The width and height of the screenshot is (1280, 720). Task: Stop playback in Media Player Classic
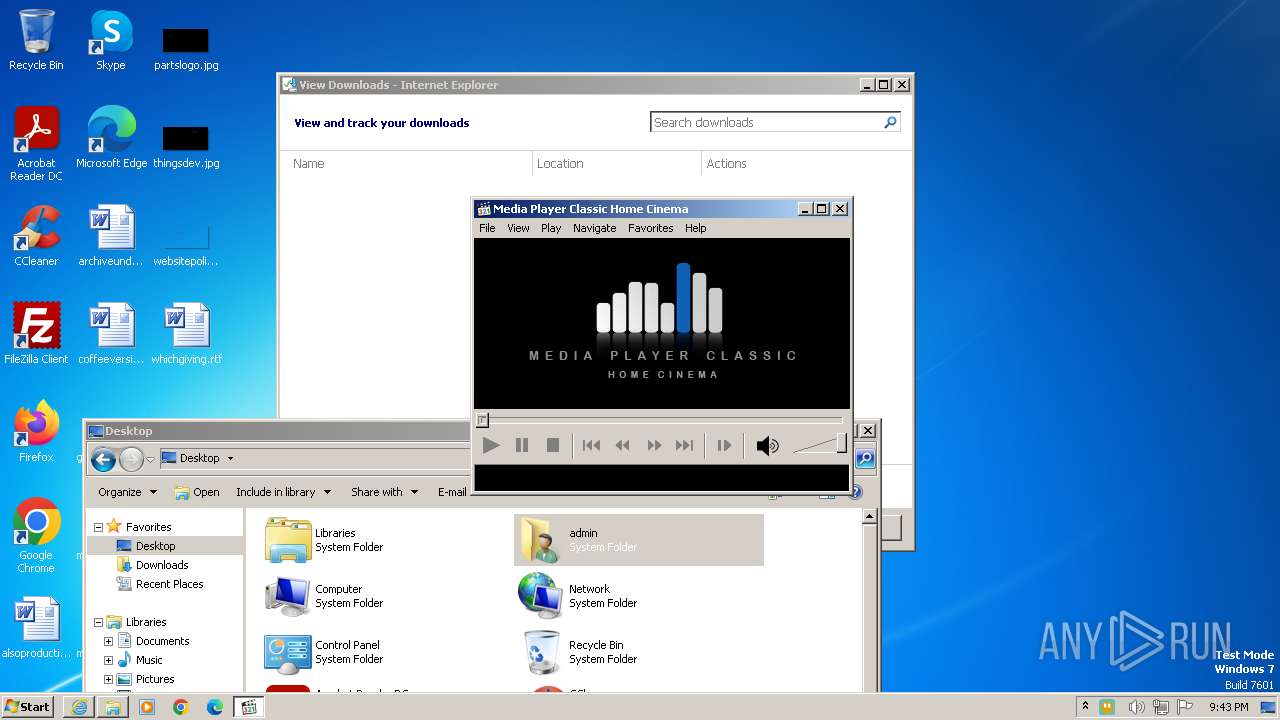tap(553, 445)
